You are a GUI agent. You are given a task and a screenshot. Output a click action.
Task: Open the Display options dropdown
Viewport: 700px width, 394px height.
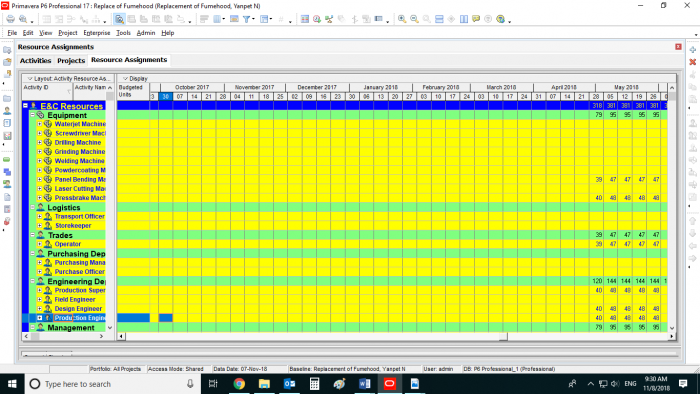(x=135, y=79)
